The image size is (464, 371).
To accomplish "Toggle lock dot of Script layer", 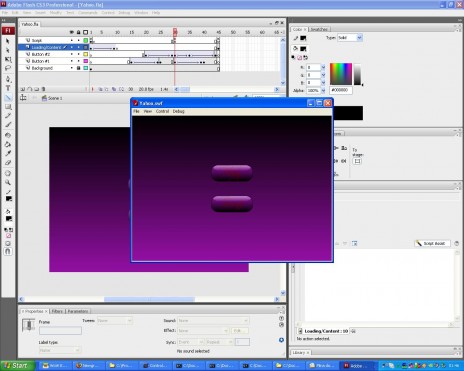I will [x=79, y=40].
